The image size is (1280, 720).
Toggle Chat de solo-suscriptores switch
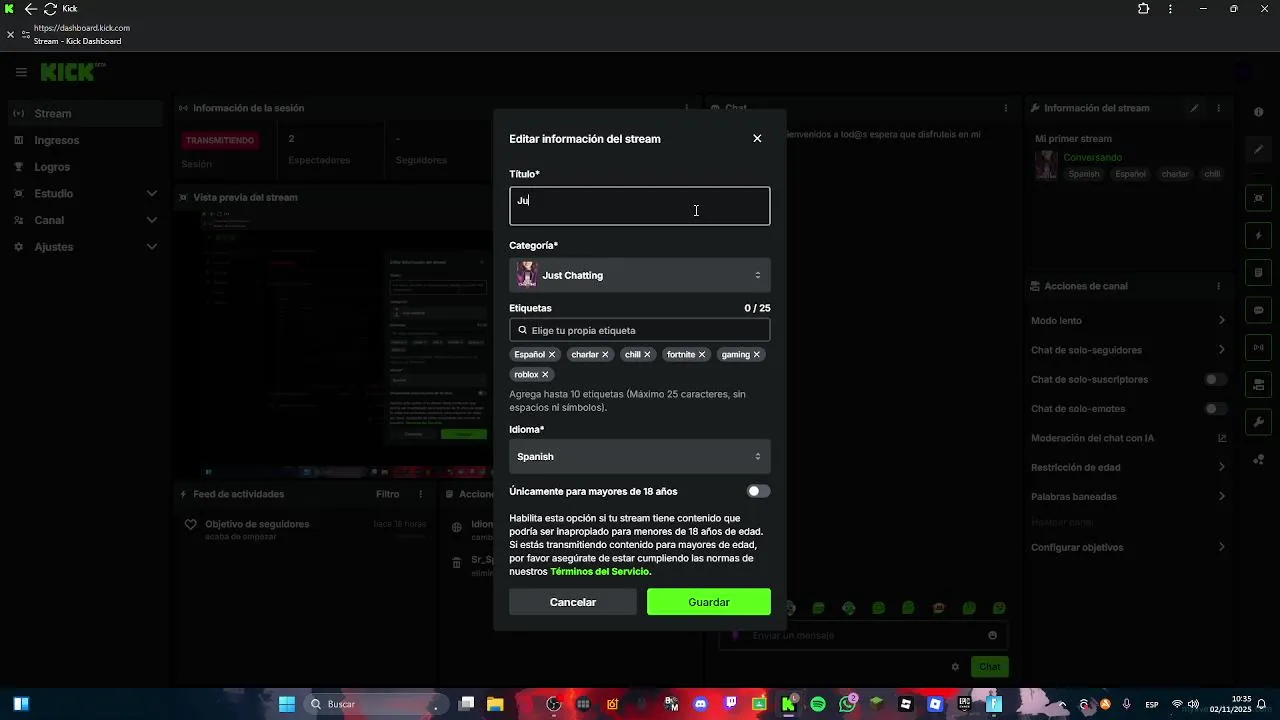[x=1215, y=380]
